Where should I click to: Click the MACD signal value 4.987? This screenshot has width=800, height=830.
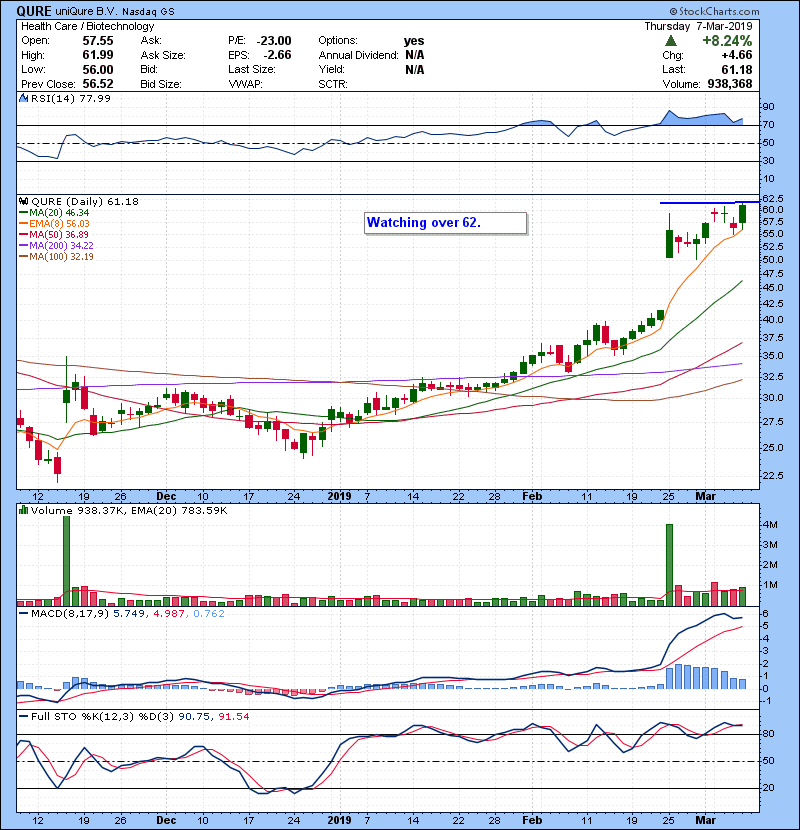169,614
